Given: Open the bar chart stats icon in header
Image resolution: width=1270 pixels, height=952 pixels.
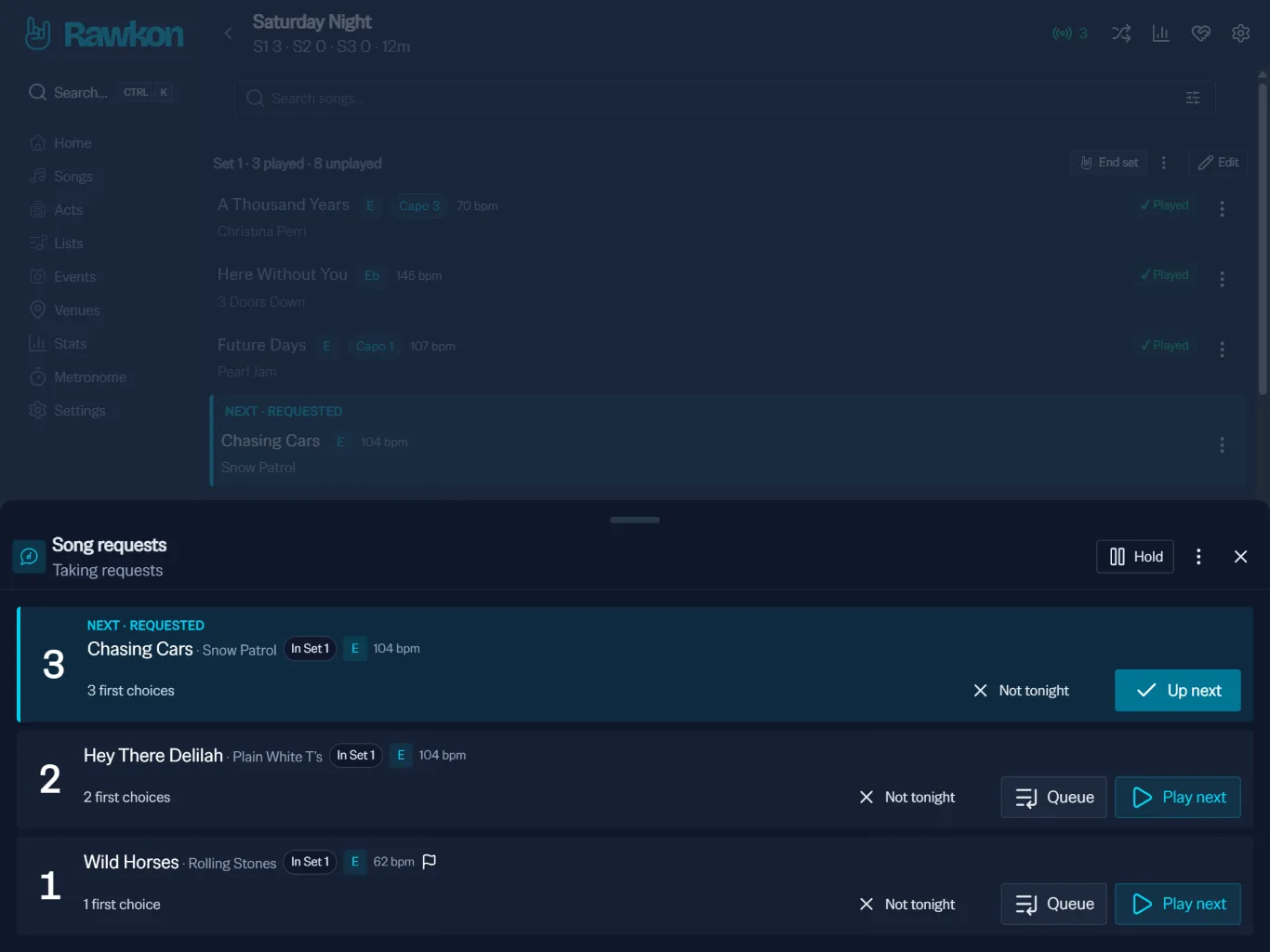Looking at the screenshot, I should 1160,33.
